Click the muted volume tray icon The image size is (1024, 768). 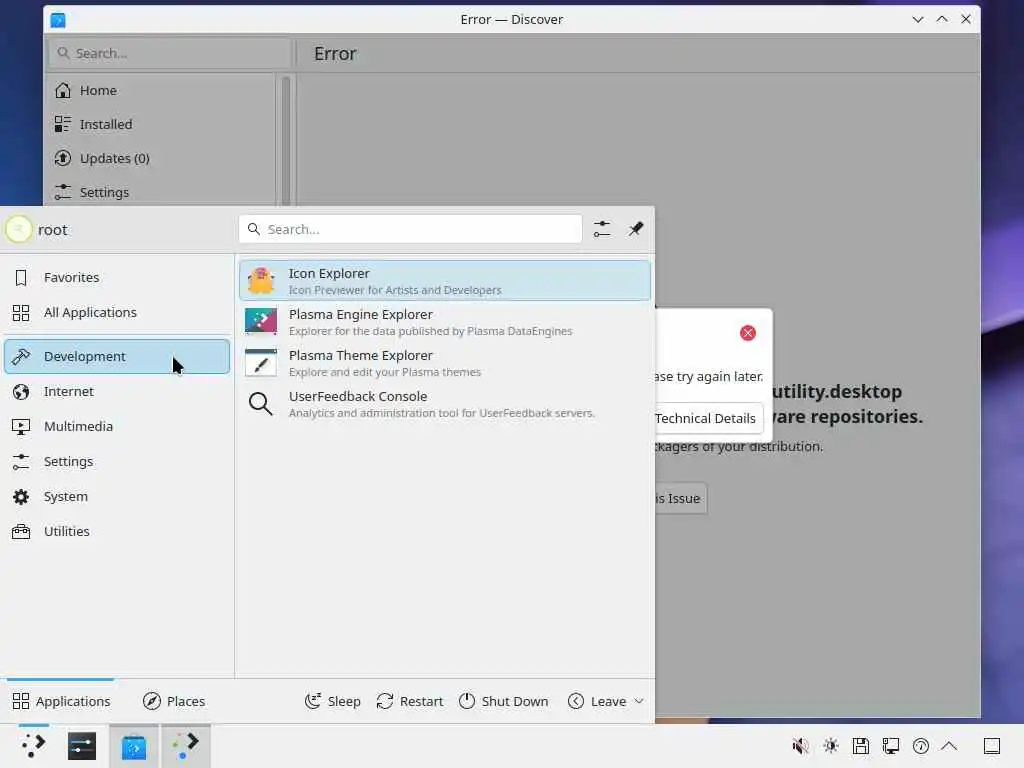pyautogui.click(x=800, y=746)
